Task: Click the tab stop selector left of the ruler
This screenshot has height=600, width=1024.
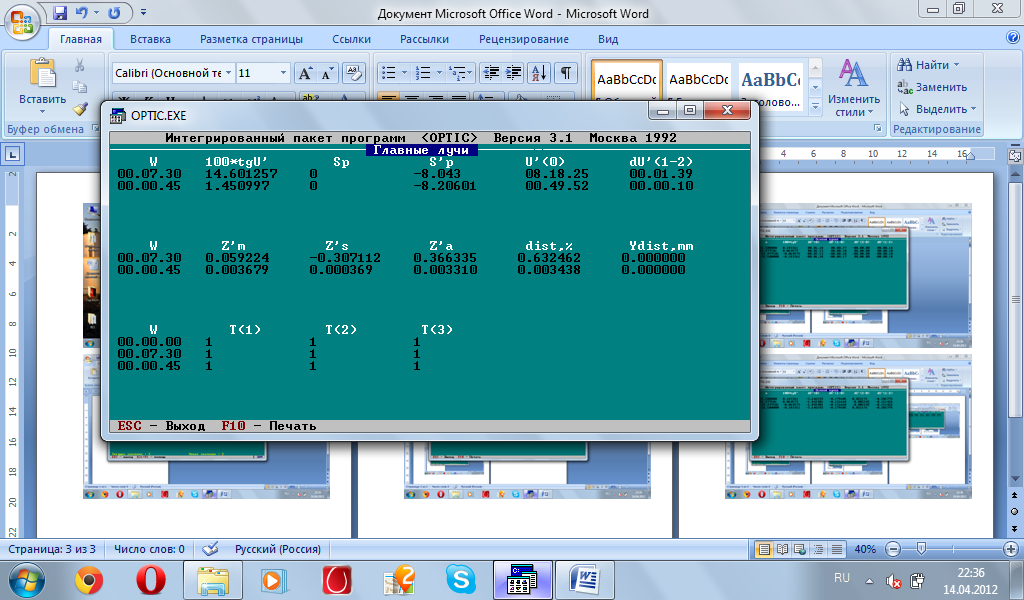Action: pos(12,155)
